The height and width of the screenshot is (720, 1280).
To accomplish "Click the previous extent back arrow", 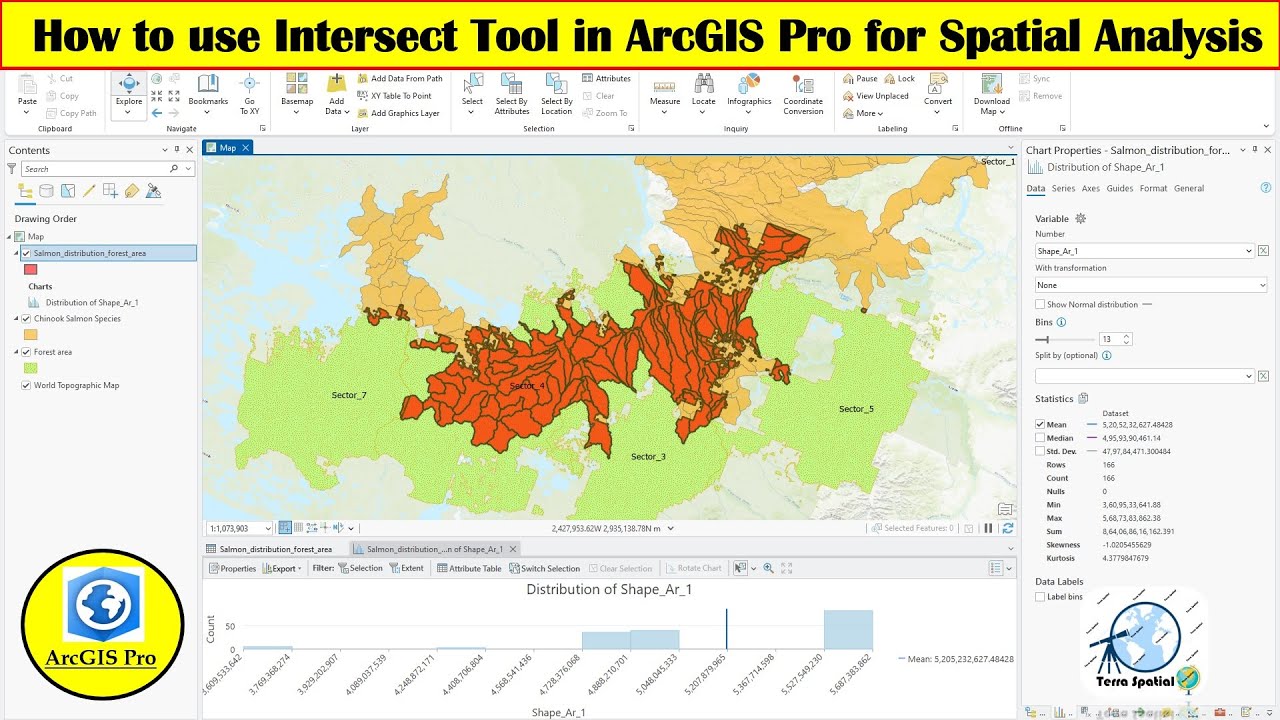I will 157,113.
